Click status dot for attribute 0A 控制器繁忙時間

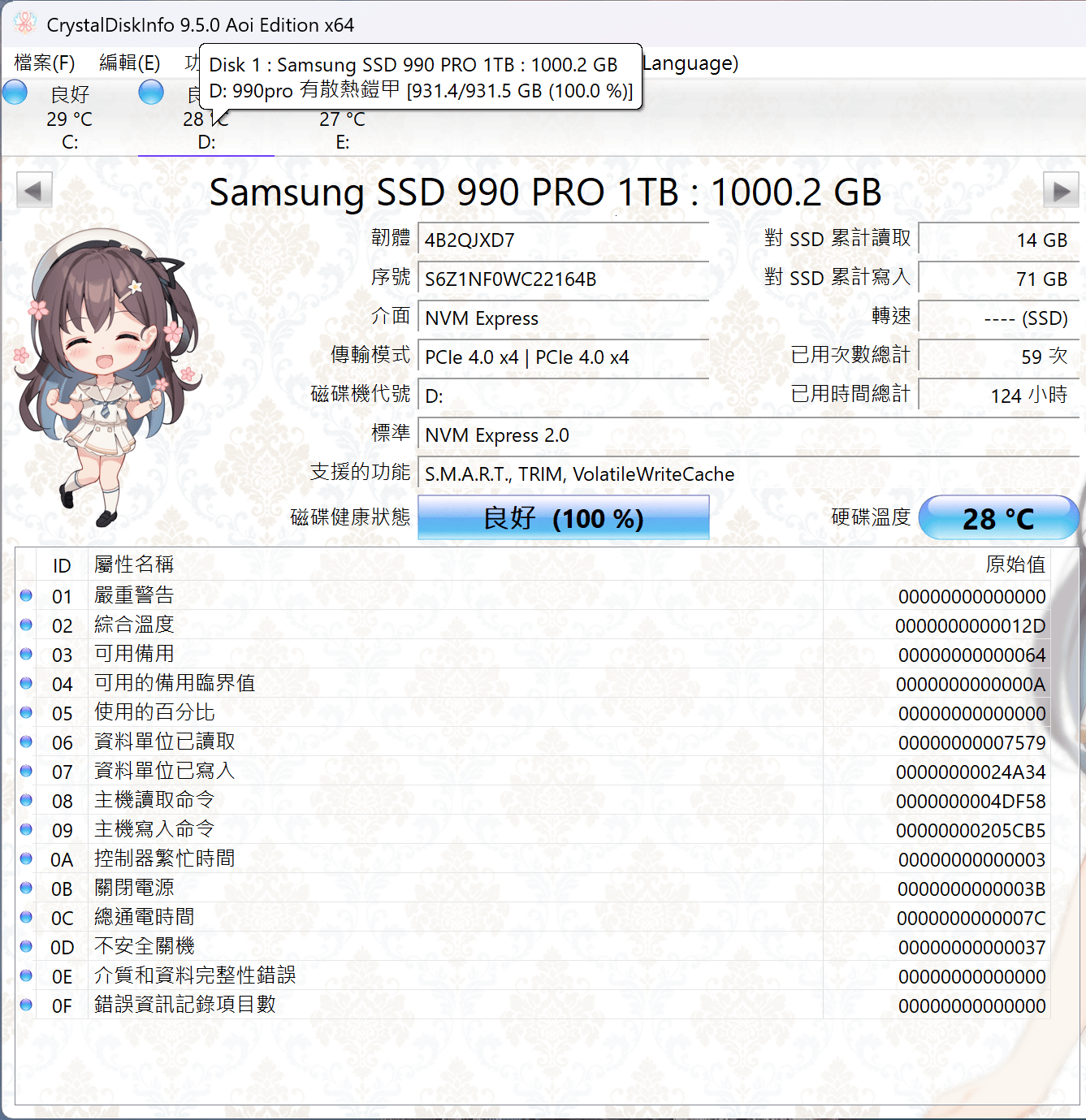tap(26, 858)
